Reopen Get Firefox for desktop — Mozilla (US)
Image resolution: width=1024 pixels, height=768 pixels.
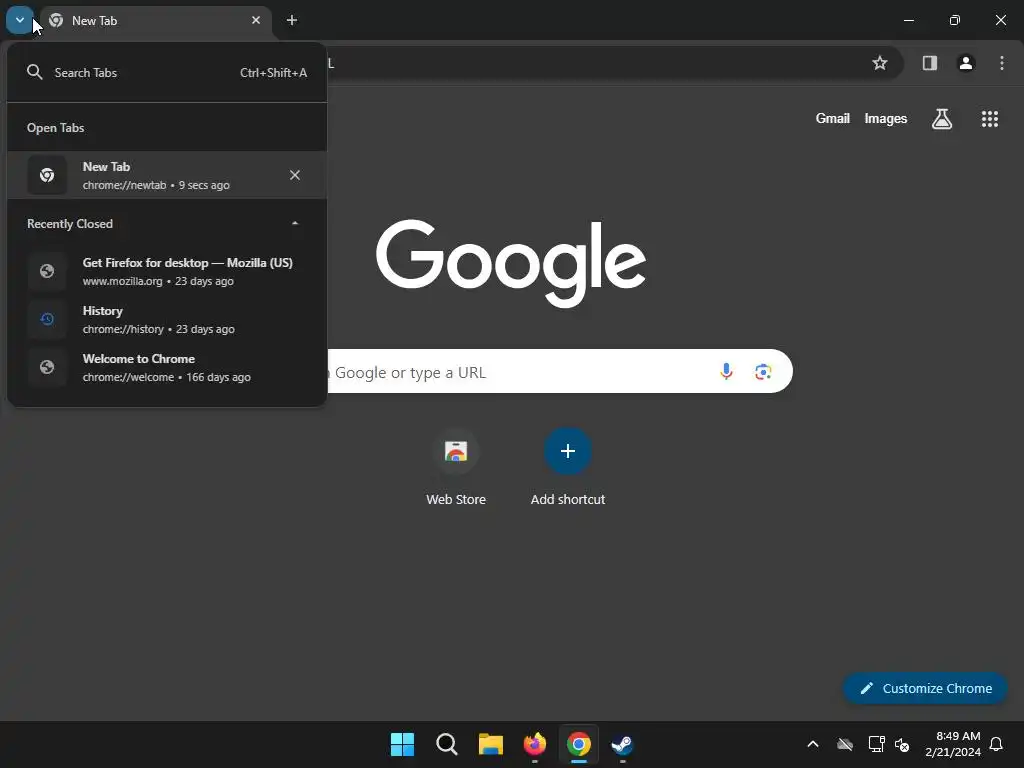point(167,271)
